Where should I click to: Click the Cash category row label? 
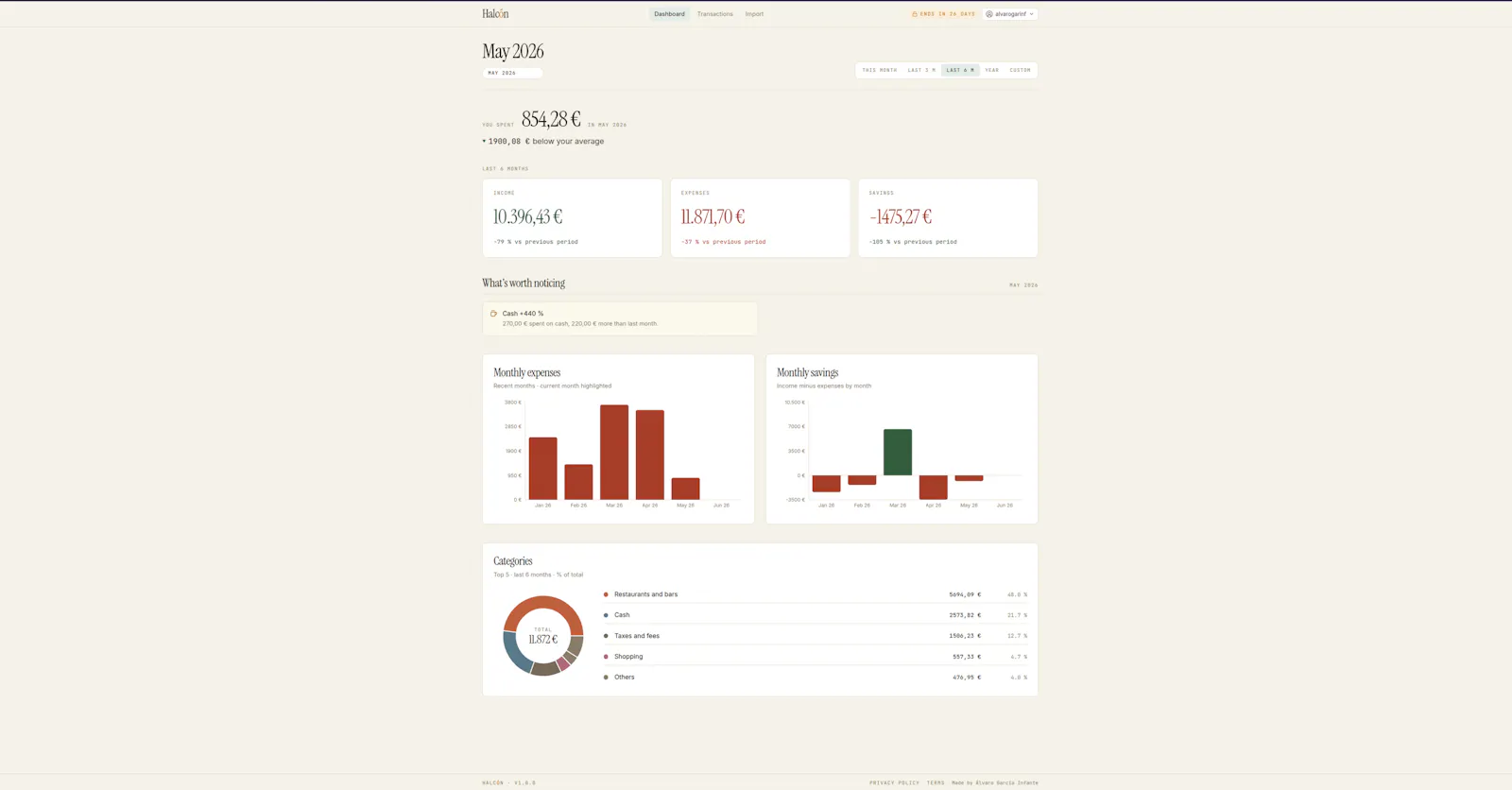click(x=622, y=615)
